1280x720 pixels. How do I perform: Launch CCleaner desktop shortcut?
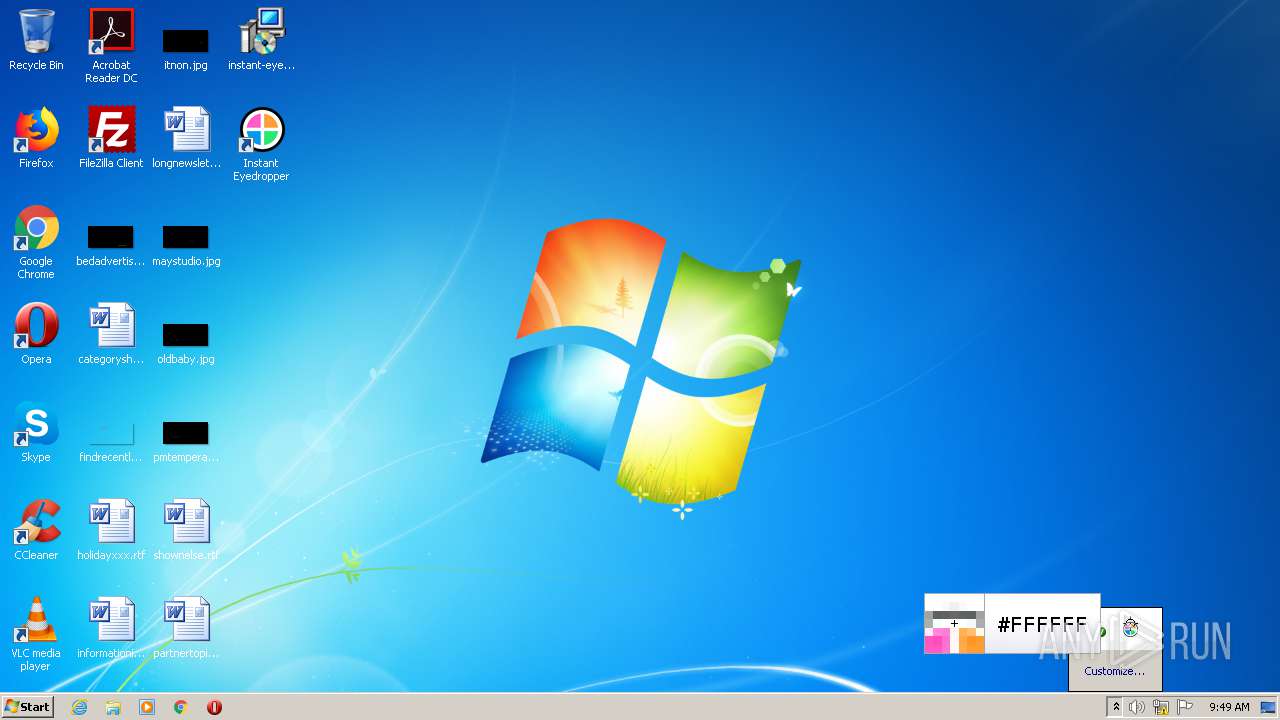click(36, 530)
